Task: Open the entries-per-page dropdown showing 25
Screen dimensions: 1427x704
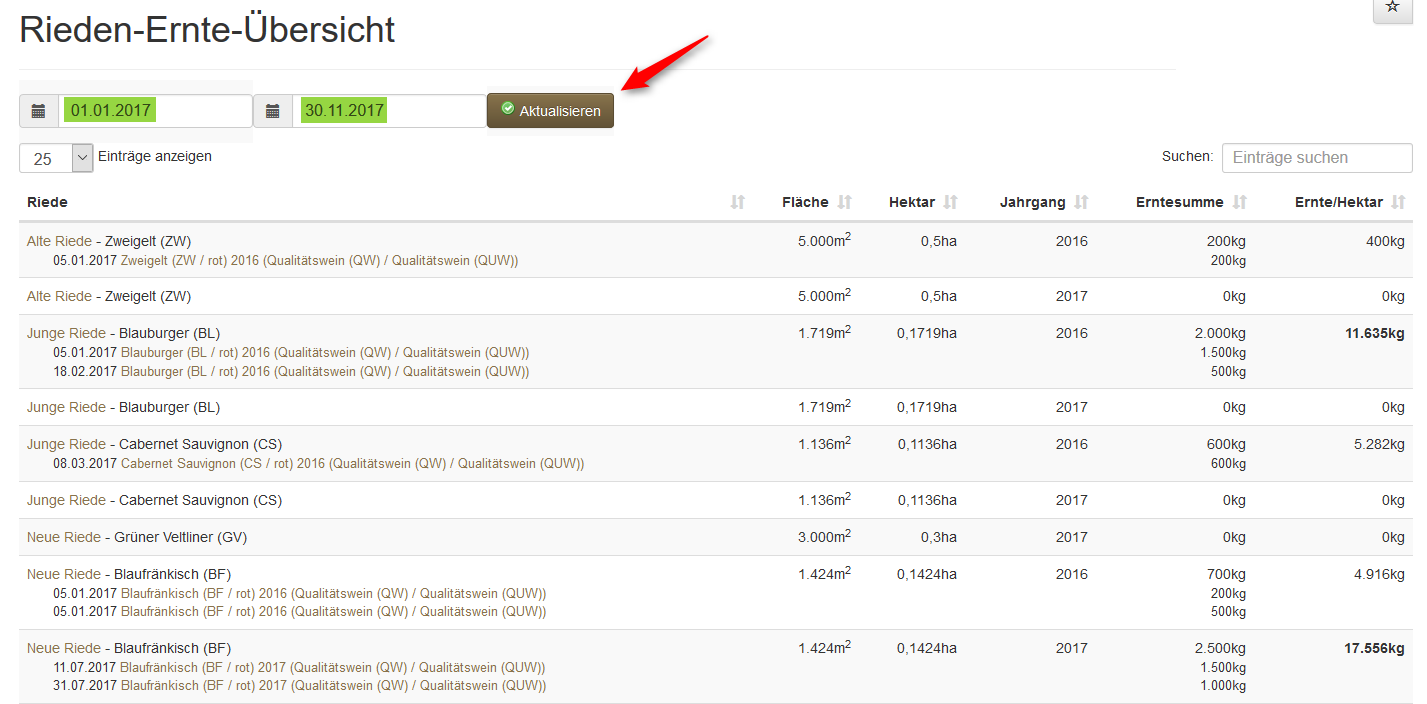Action: click(x=56, y=159)
